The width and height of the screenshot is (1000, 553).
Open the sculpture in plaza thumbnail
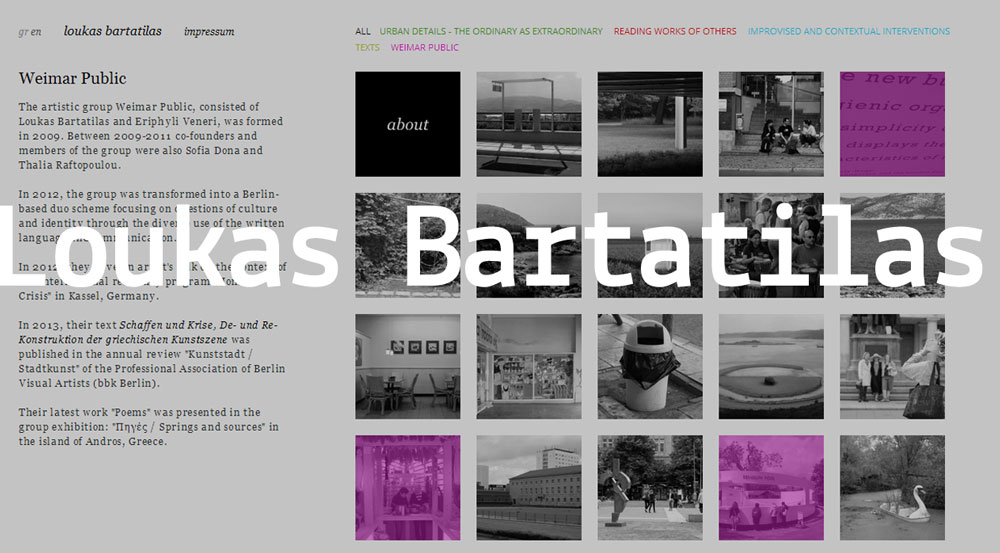click(x=650, y=487)
